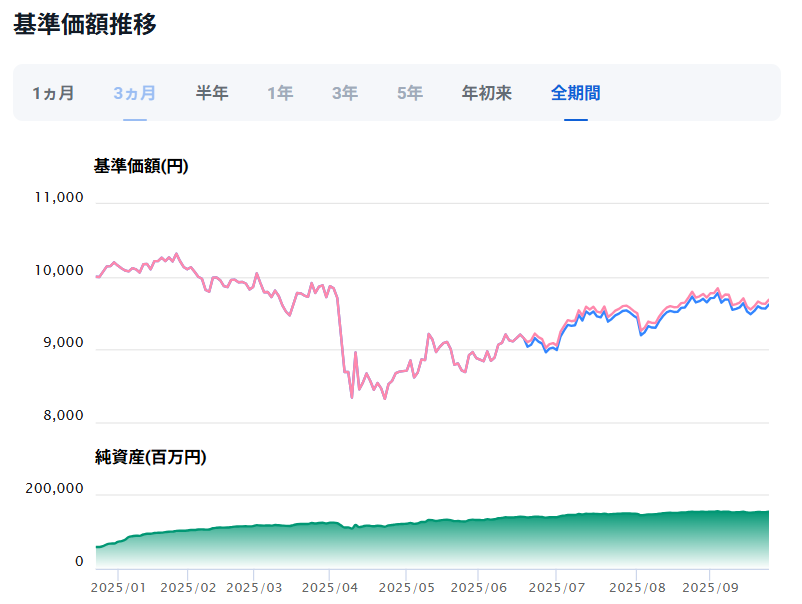Click the 1年 period tab
802x604 pixels.
(x=280, y=93)
